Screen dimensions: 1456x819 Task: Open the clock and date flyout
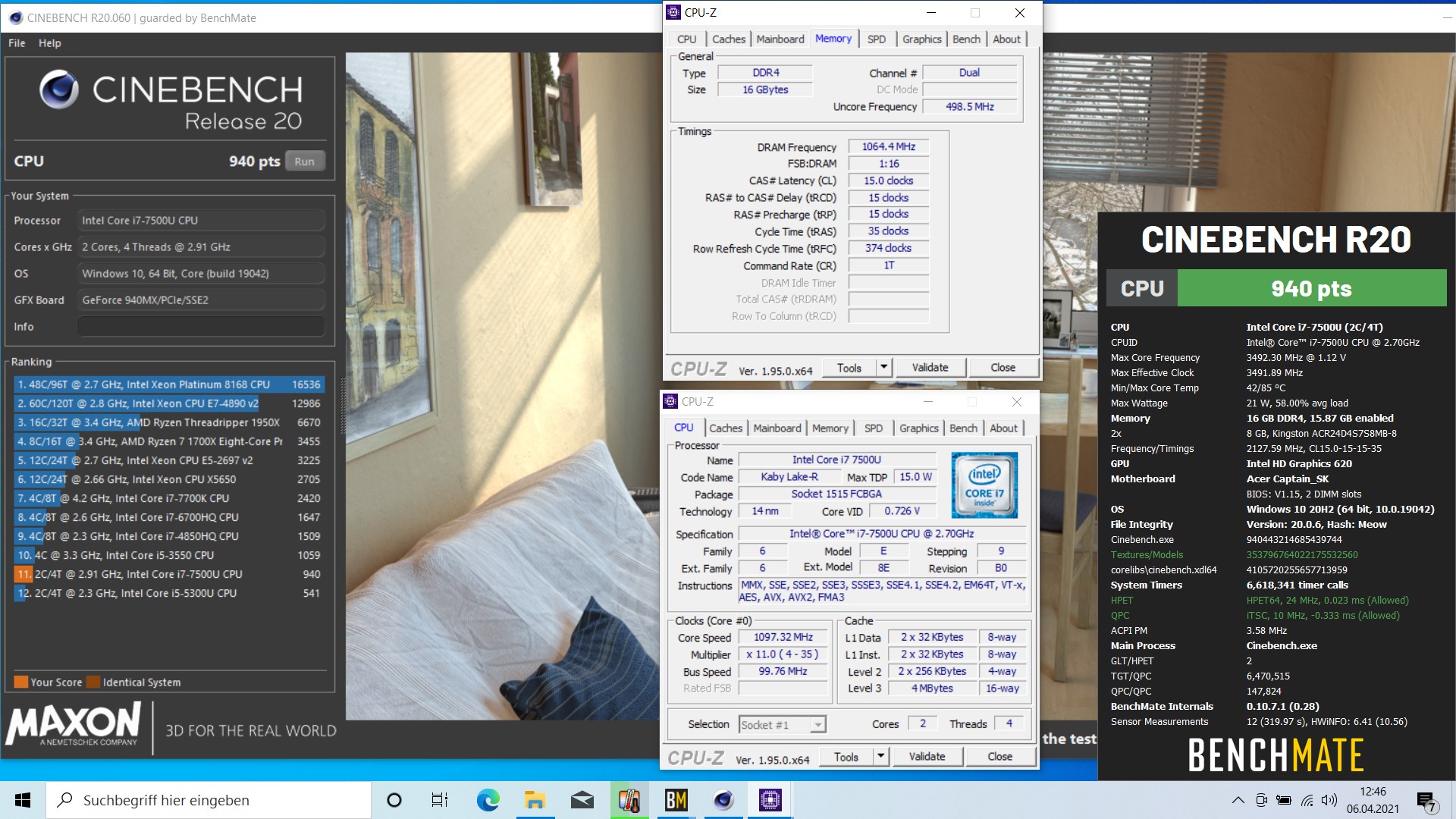[1373, 800]
